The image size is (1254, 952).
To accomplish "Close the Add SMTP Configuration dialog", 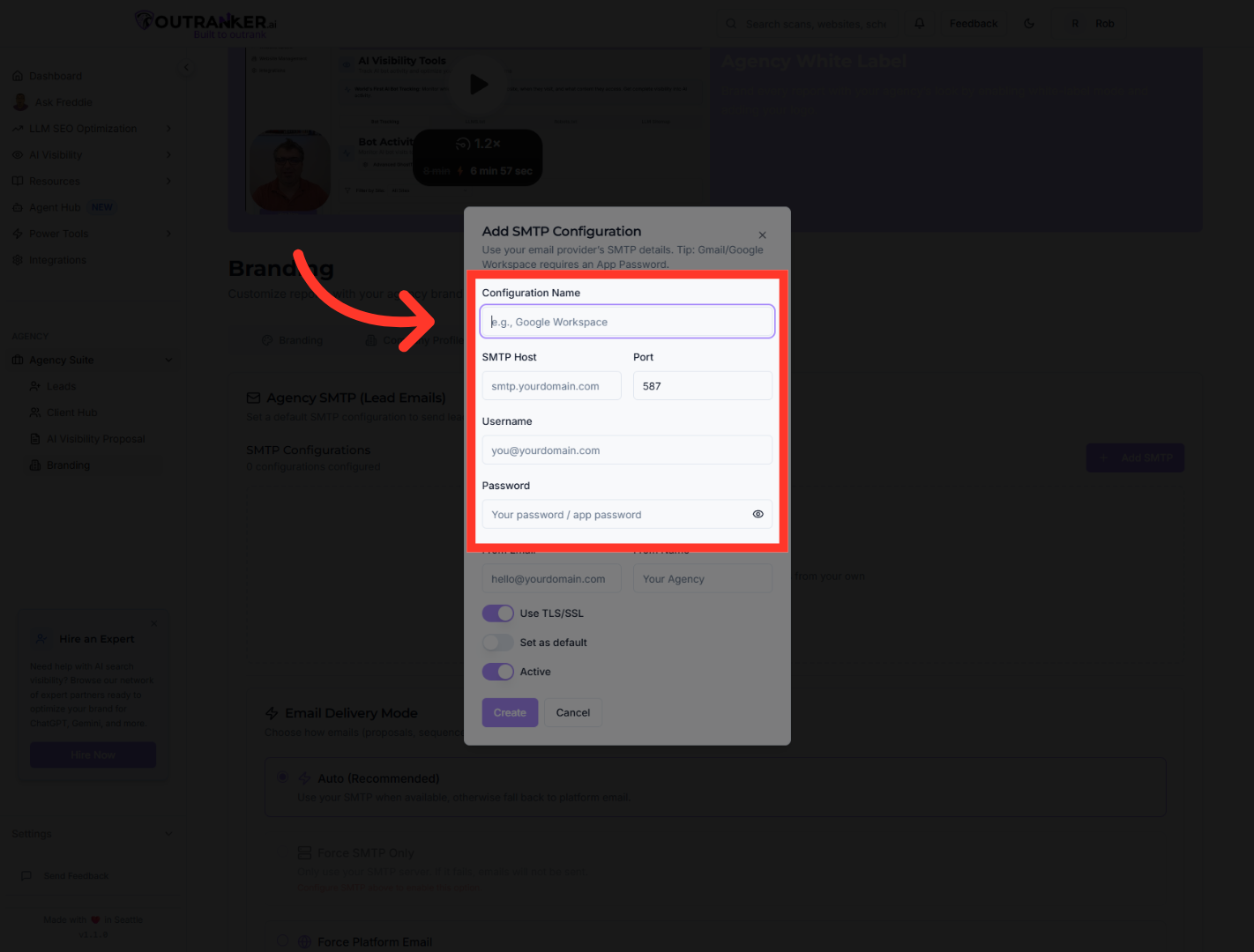I will pos(762,235).
